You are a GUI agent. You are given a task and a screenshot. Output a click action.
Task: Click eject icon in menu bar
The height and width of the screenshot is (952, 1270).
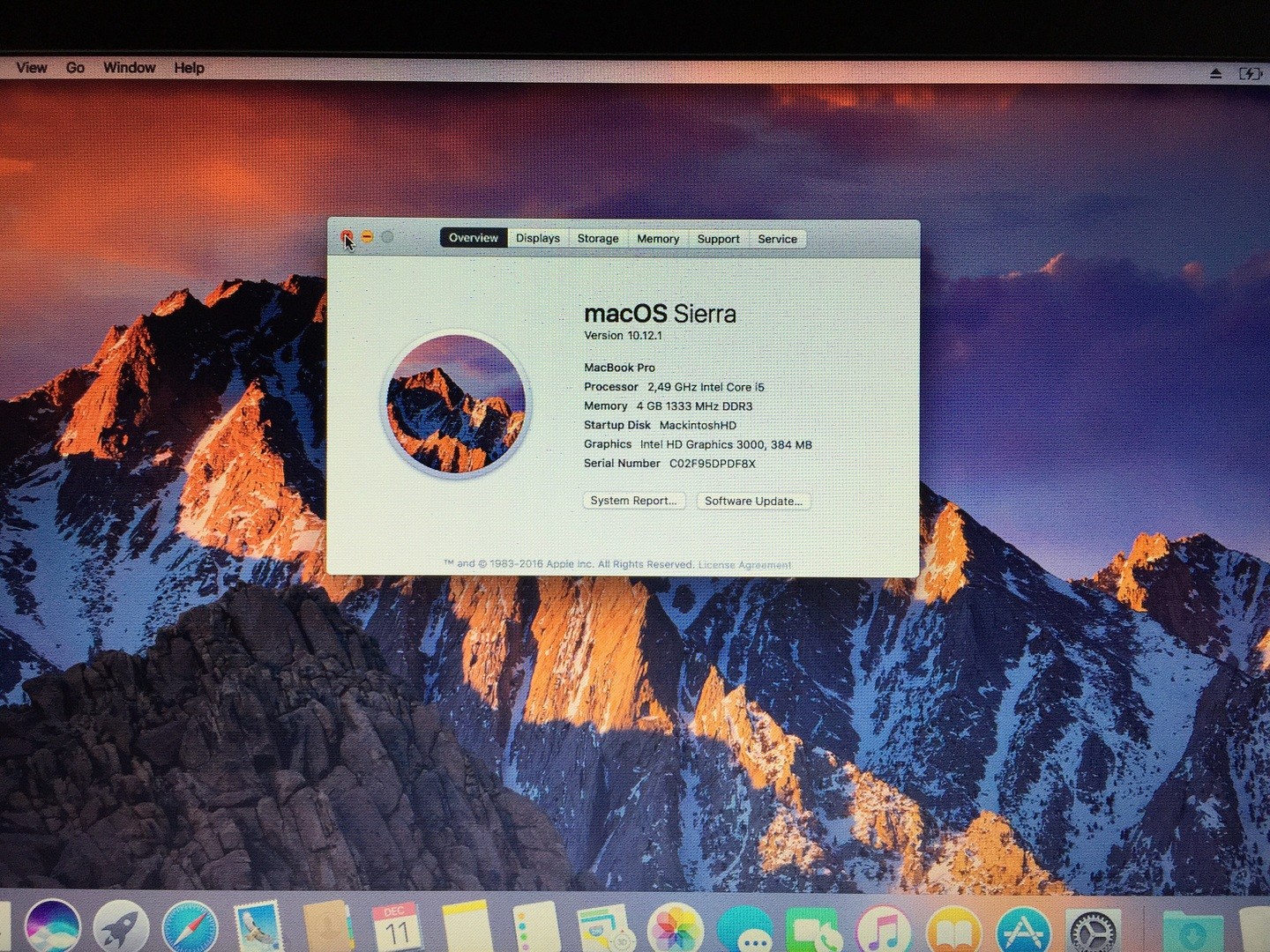tap(1216, 74)
